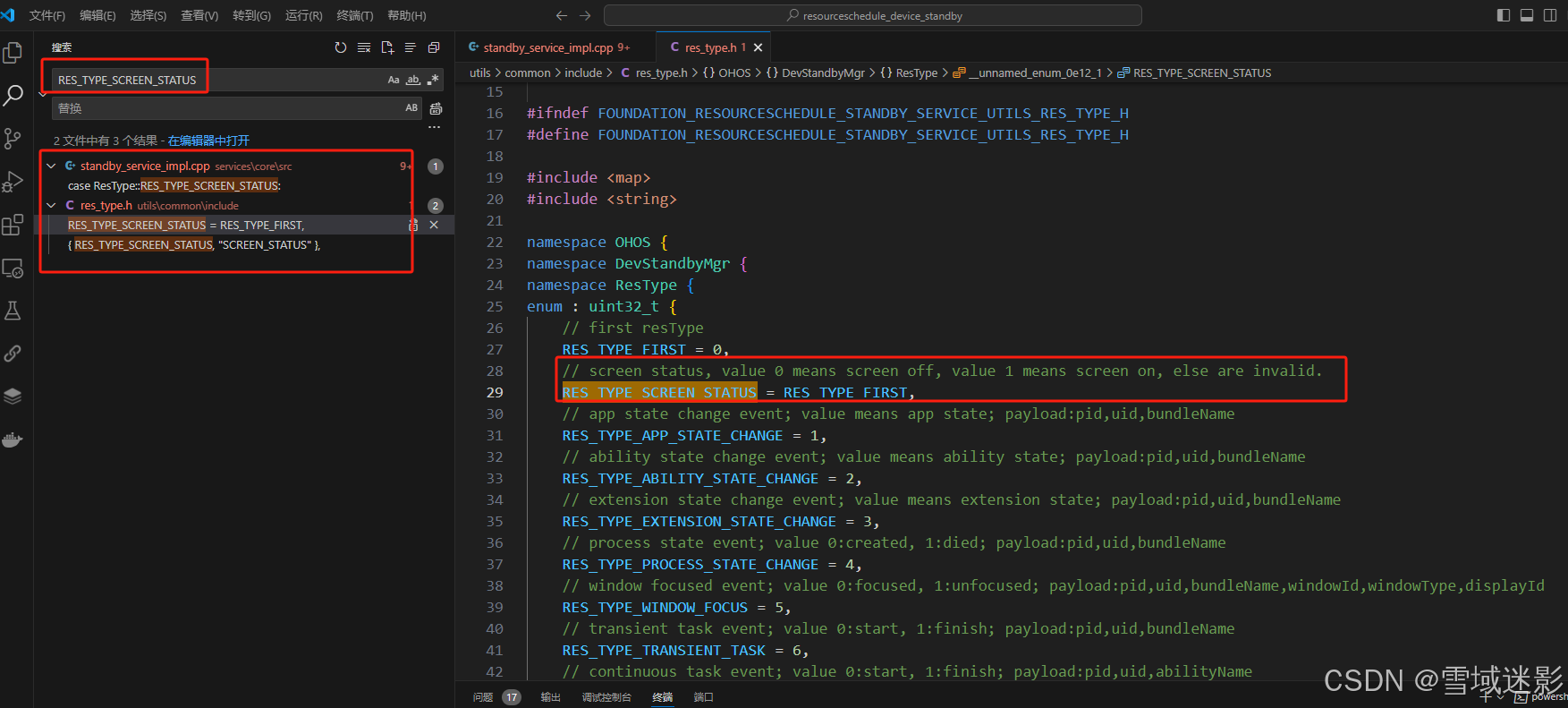
Task: Click the layered stack icon in activity bar
Action: (13, 397)
